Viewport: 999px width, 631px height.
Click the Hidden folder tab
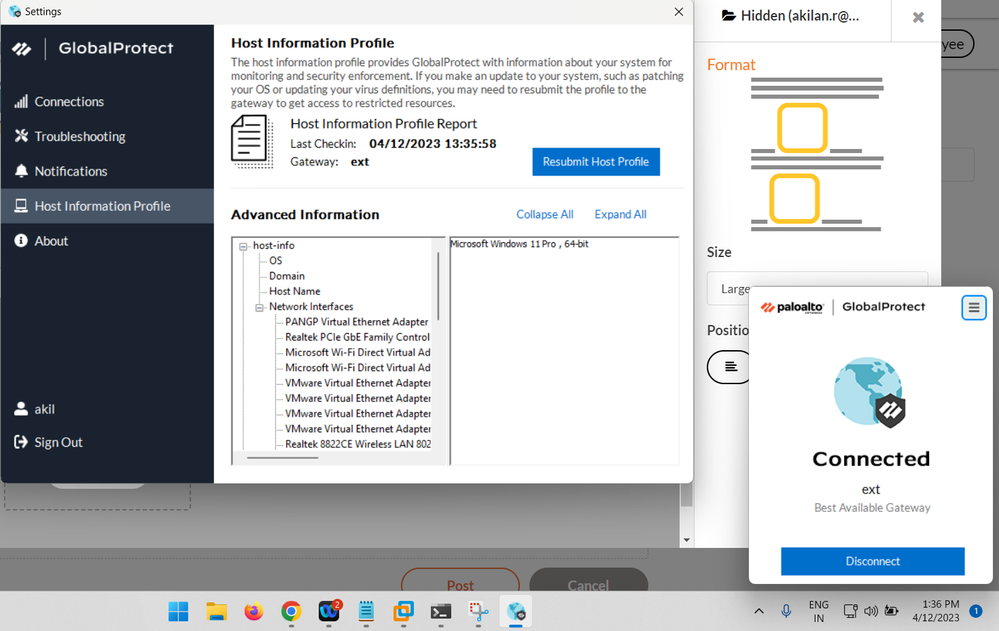791,16
